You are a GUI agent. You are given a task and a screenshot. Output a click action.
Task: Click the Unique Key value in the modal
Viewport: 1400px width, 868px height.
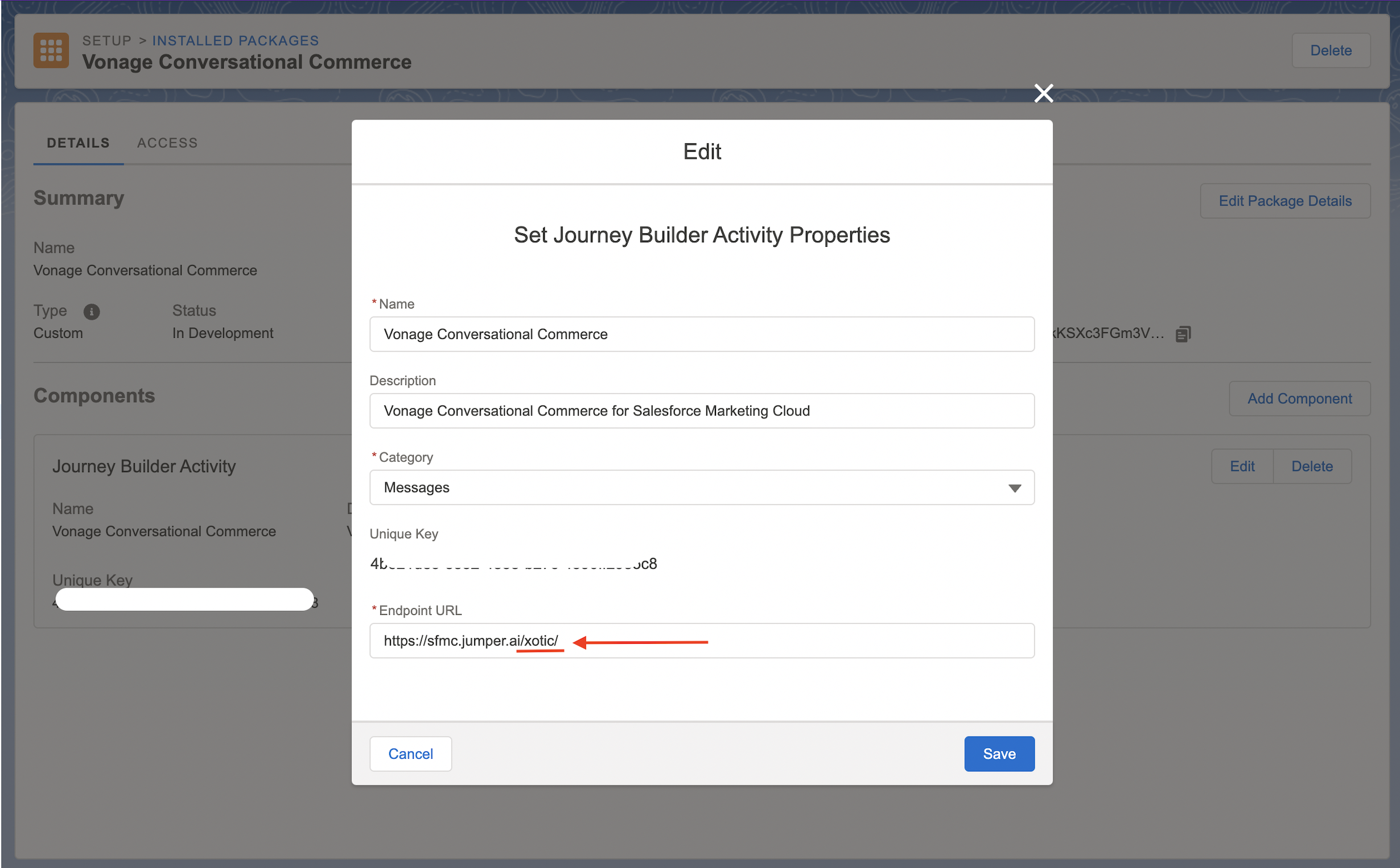pyautogui.click(x=513, y=564)
